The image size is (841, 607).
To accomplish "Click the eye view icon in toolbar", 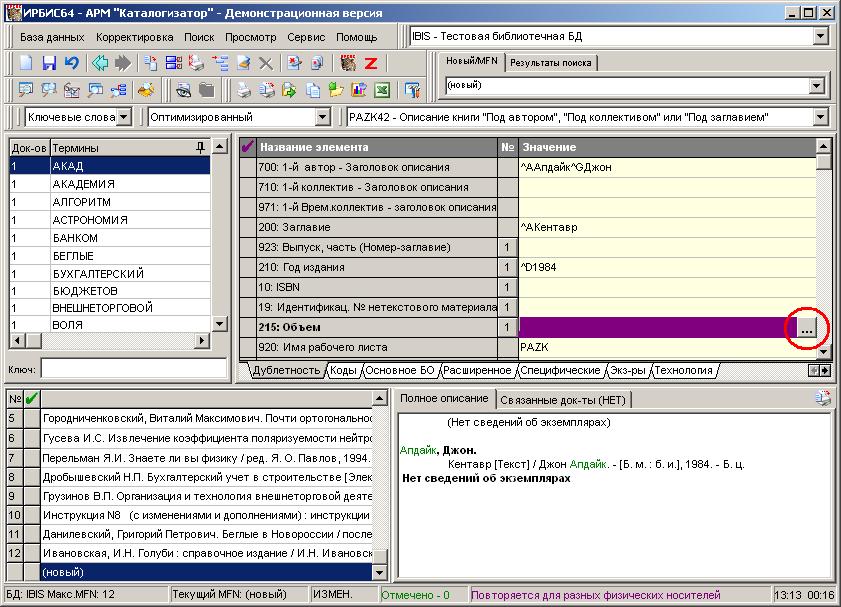I will click(184, 90).
